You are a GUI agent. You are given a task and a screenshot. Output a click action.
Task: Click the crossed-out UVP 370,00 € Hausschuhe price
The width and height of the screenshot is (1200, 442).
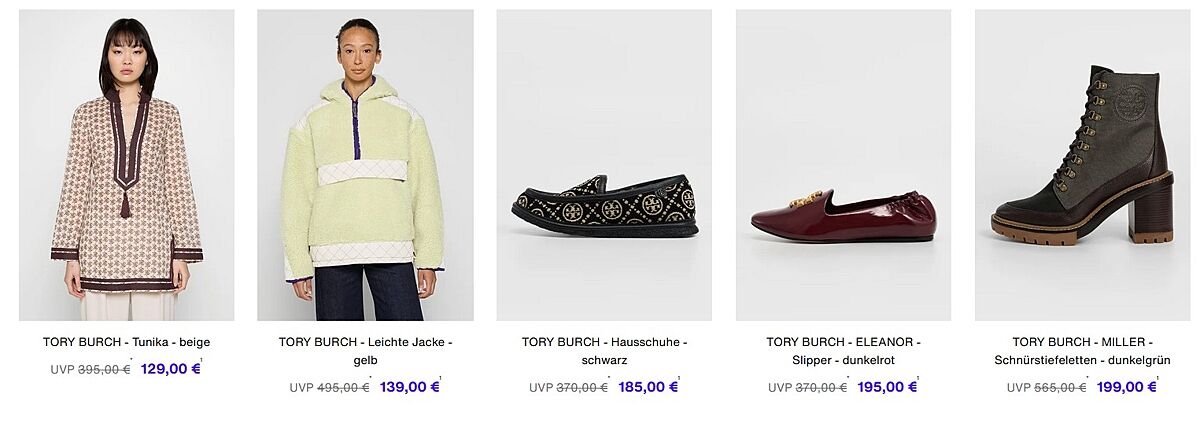pos(581,388)
